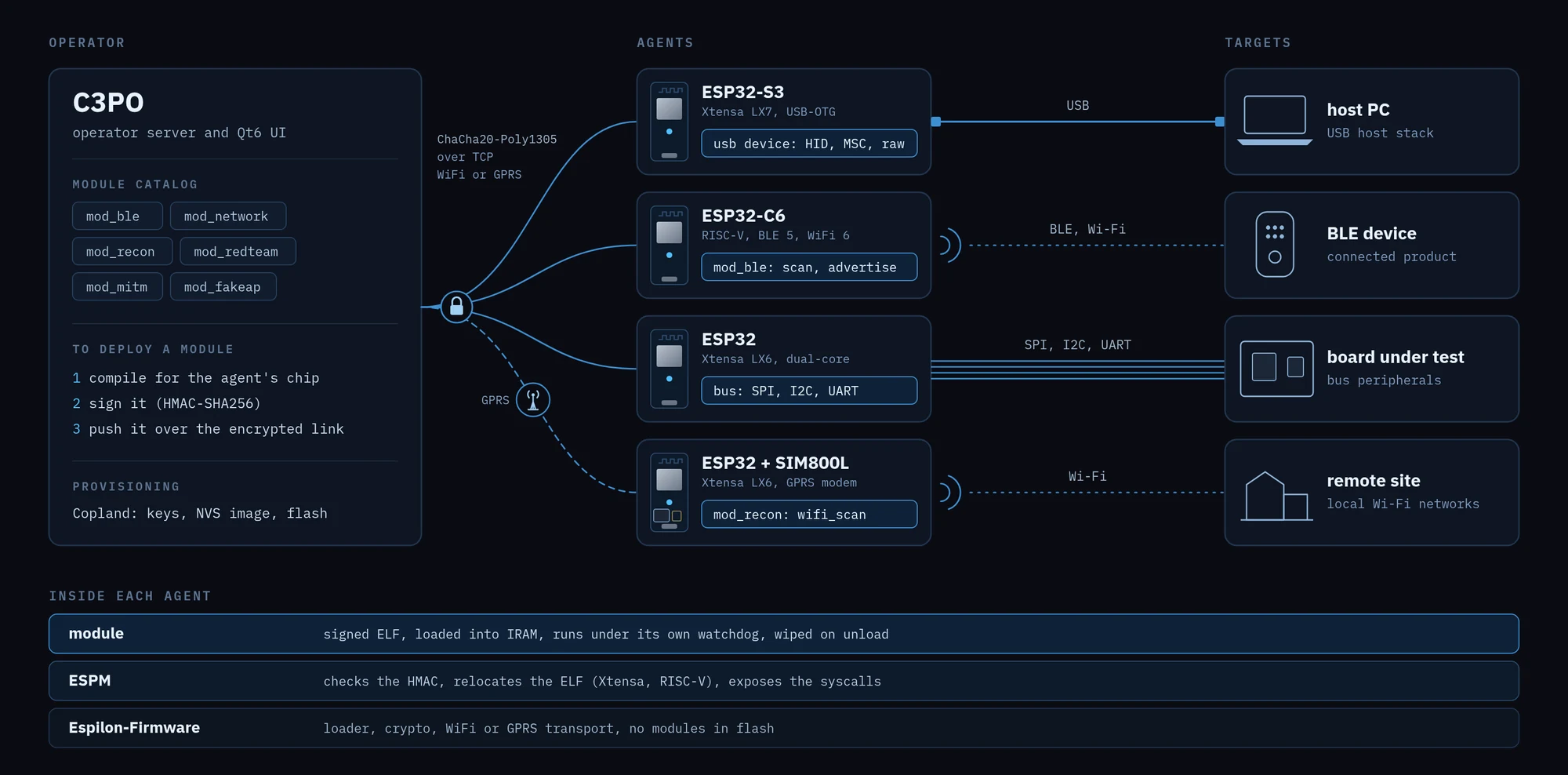Select the Espilon-Firmware layer row
The height and width of the screenshot is (775, 1568).
click(x=784, y=728)
